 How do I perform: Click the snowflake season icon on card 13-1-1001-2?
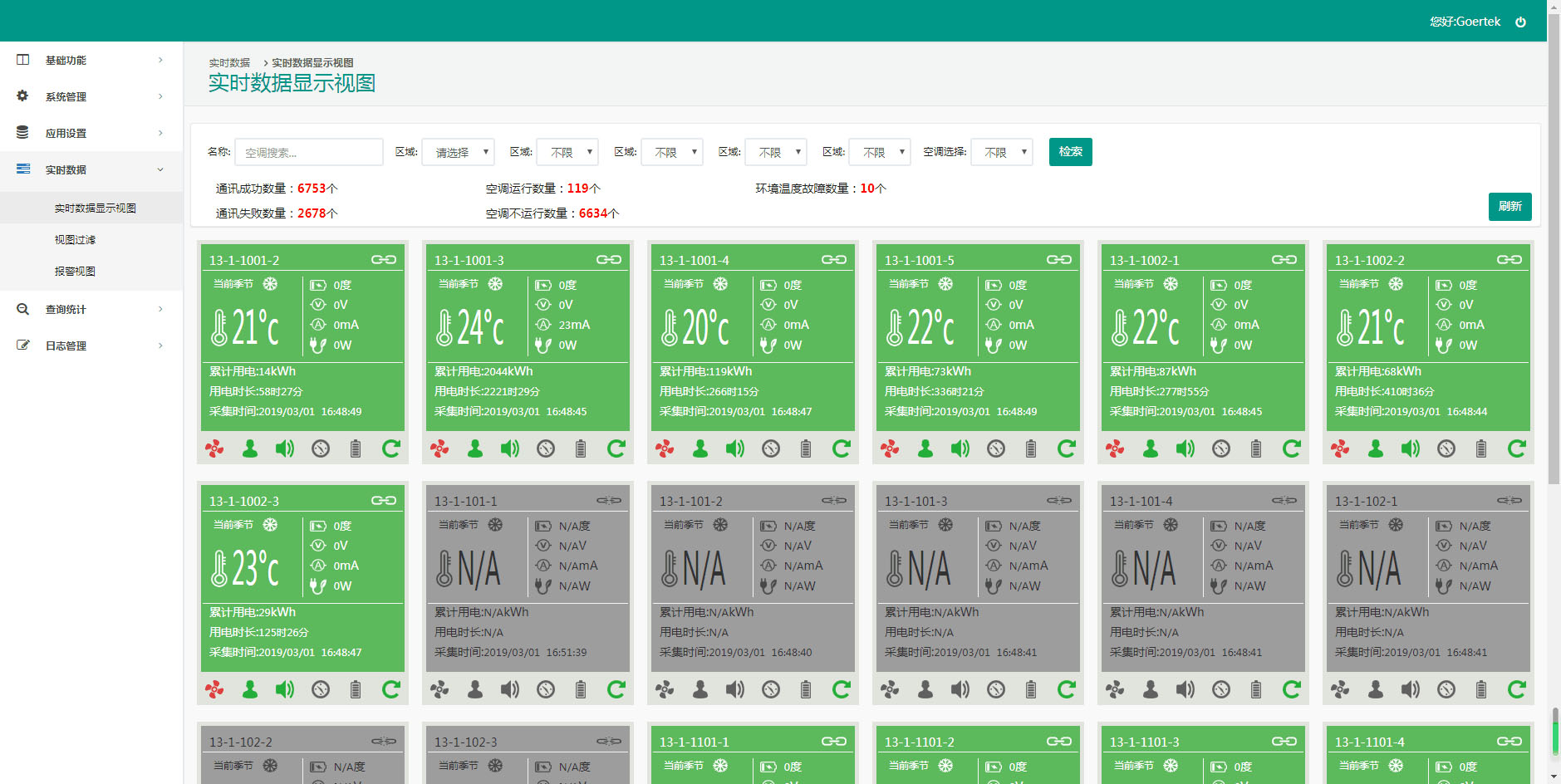271,284
